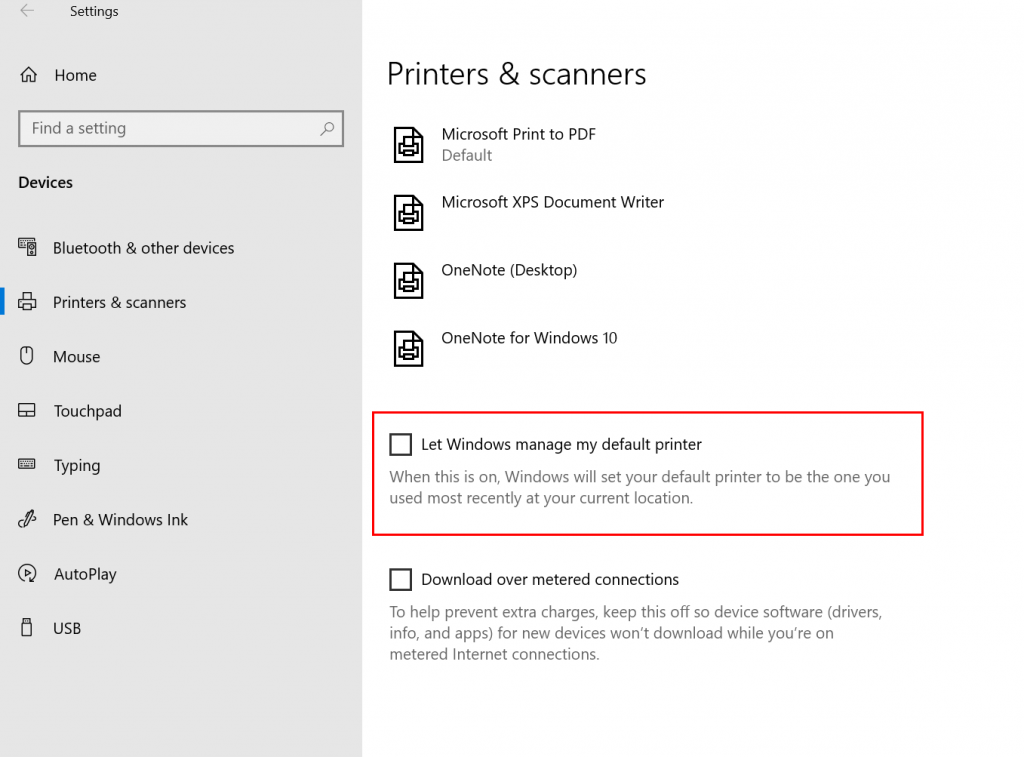The height and width of the screenshot is (757, 1024).
Task: Click the Touchpad sidebar icon
Action: (27, 410)
